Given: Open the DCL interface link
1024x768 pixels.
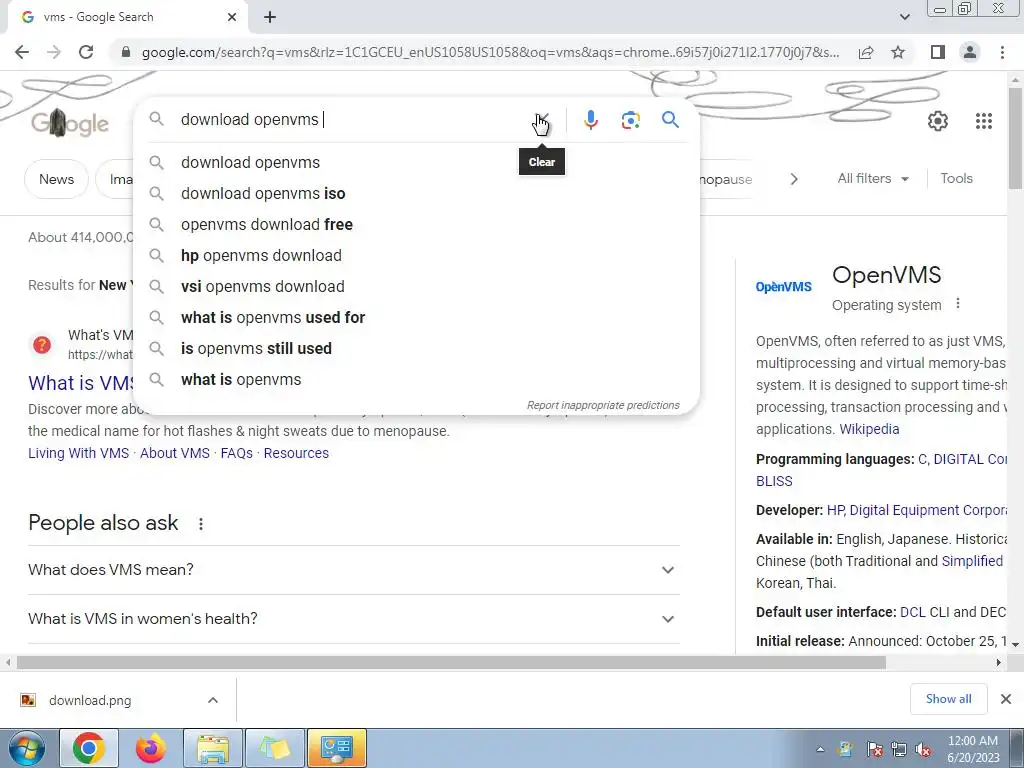Looking at the screenshot, I should point(912,612).
